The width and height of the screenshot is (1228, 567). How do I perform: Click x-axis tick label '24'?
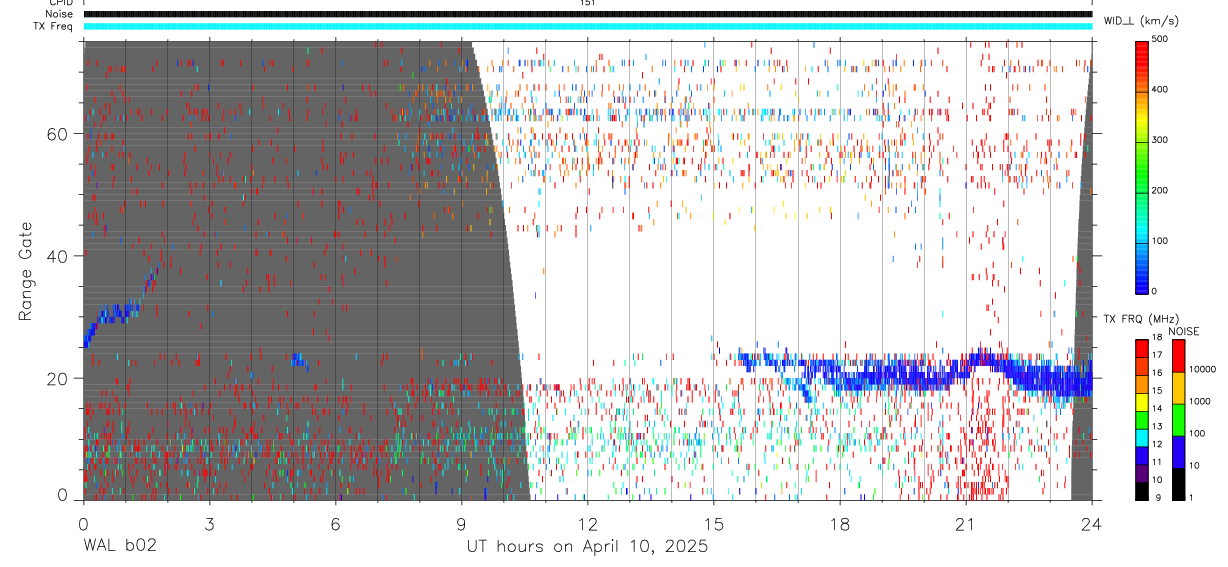1092,524
